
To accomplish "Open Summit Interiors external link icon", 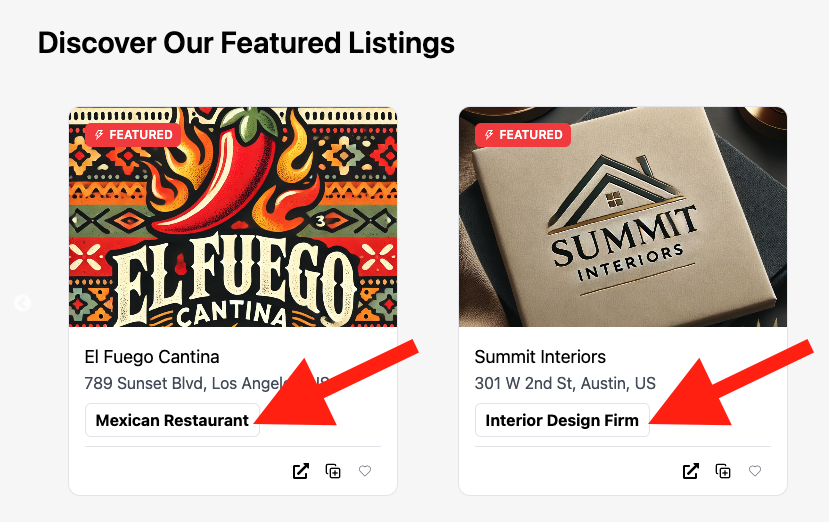I will point(691,471).
